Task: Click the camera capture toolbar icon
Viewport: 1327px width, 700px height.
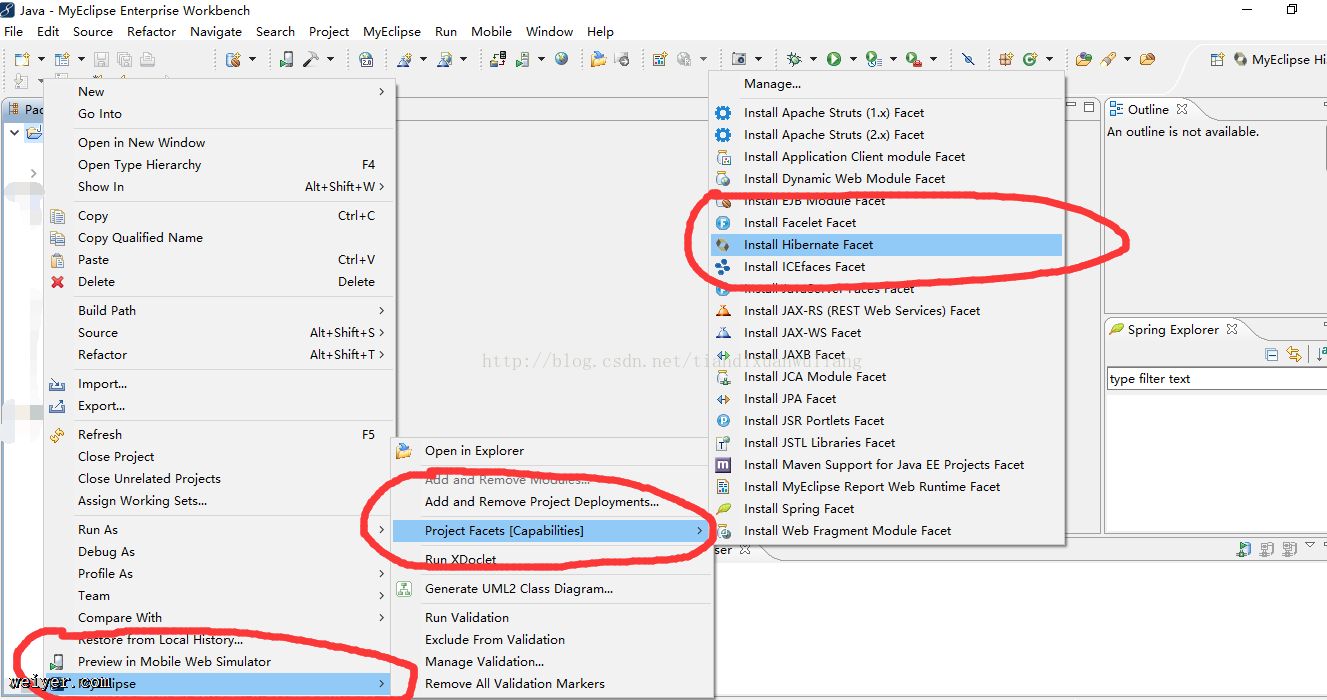Action: [x=739, y=60]
